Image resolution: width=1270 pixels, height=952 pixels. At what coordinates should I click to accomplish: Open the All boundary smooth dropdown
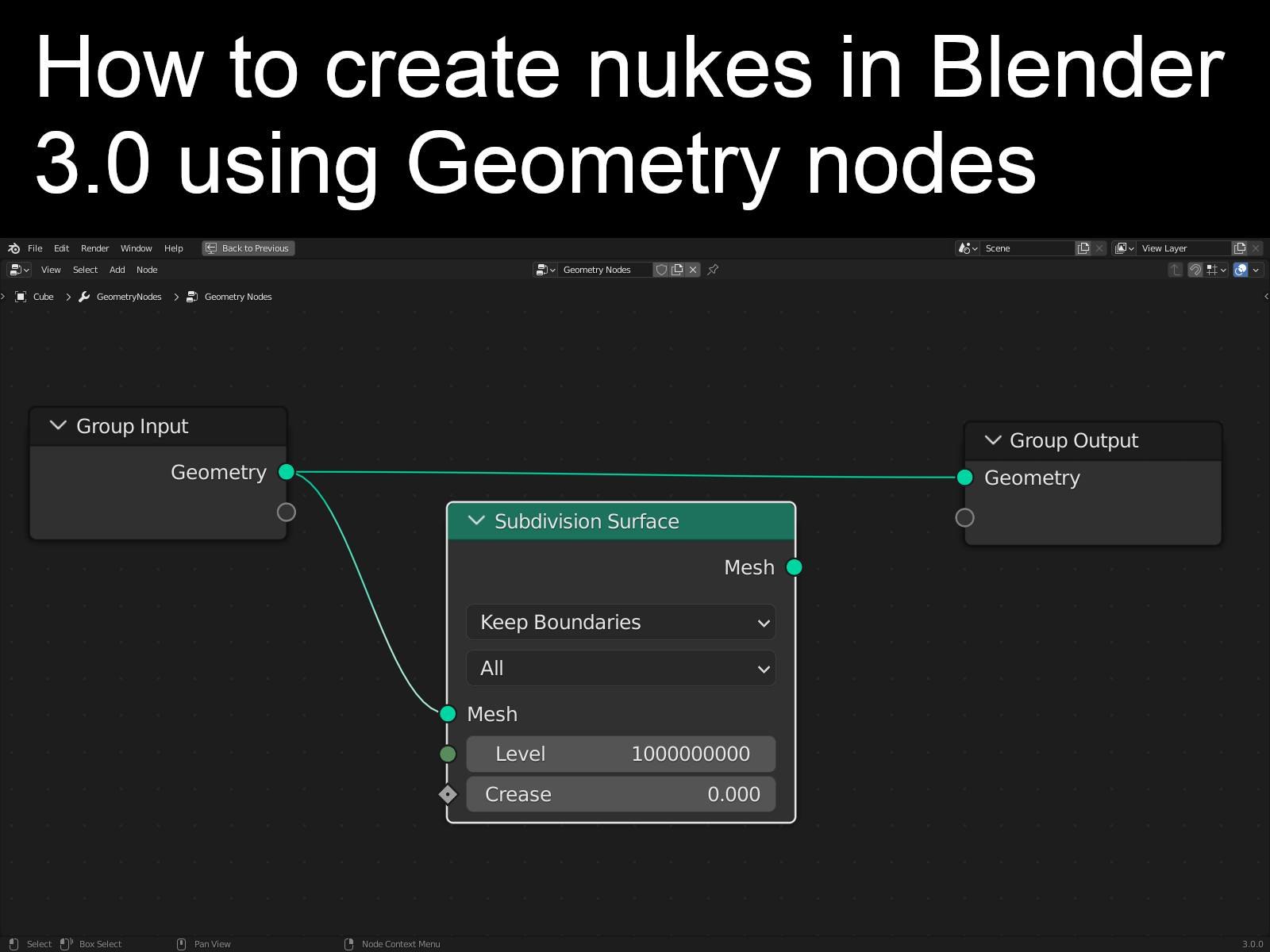[621, 668]
